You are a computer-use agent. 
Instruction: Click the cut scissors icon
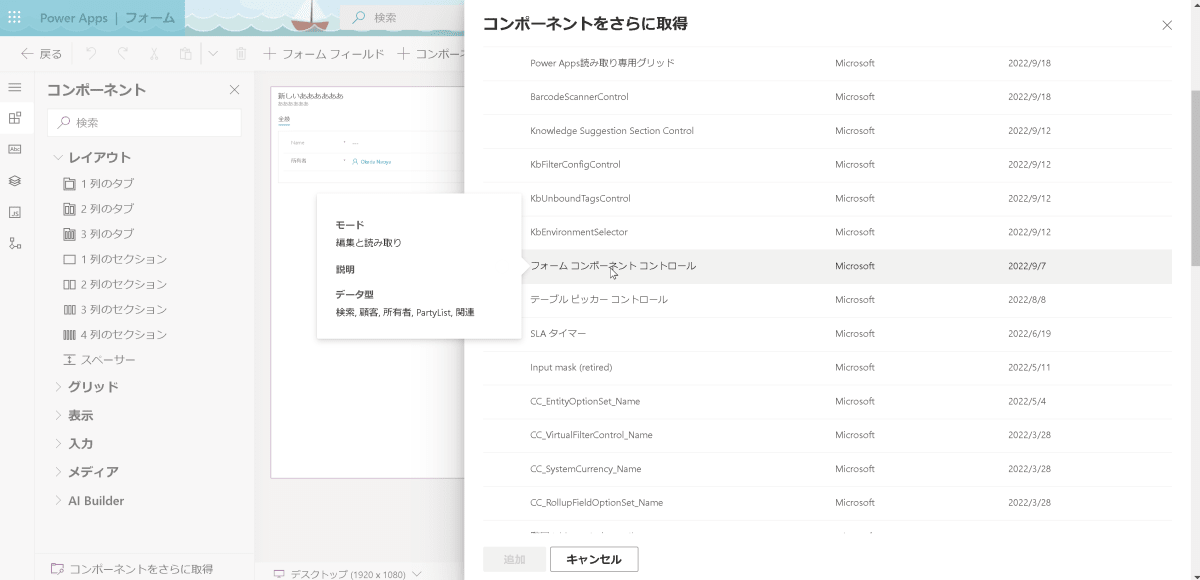coord(154,54)
